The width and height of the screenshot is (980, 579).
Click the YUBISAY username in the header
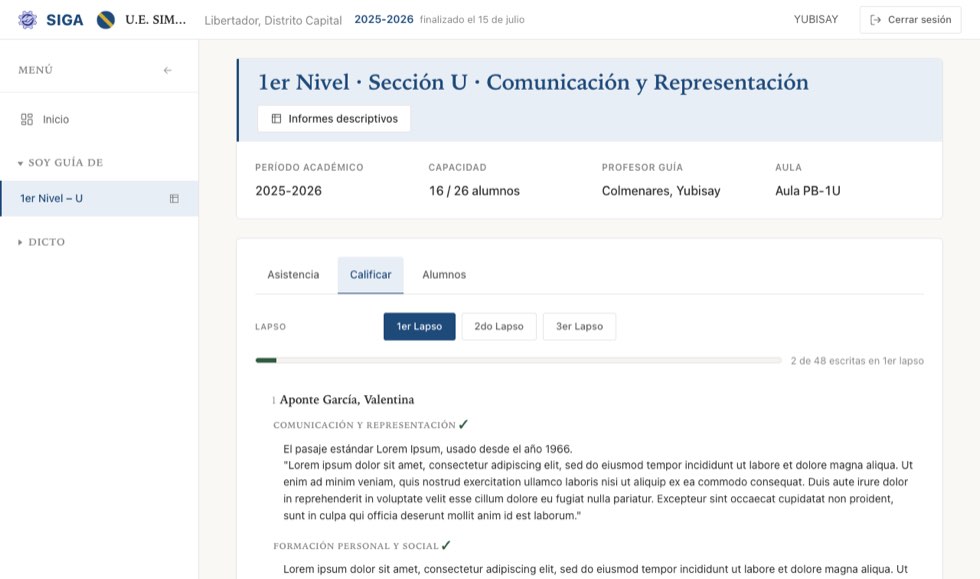(816, 19)
